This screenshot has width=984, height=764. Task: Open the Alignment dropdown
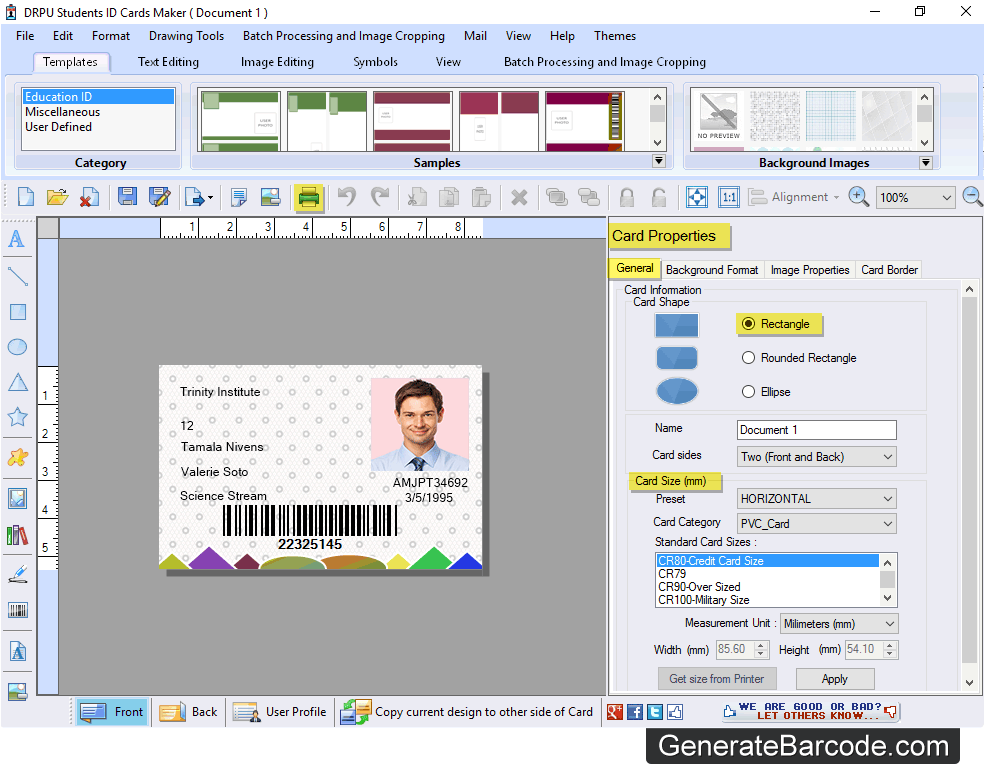pyautogui.click(x=794, y=197)
